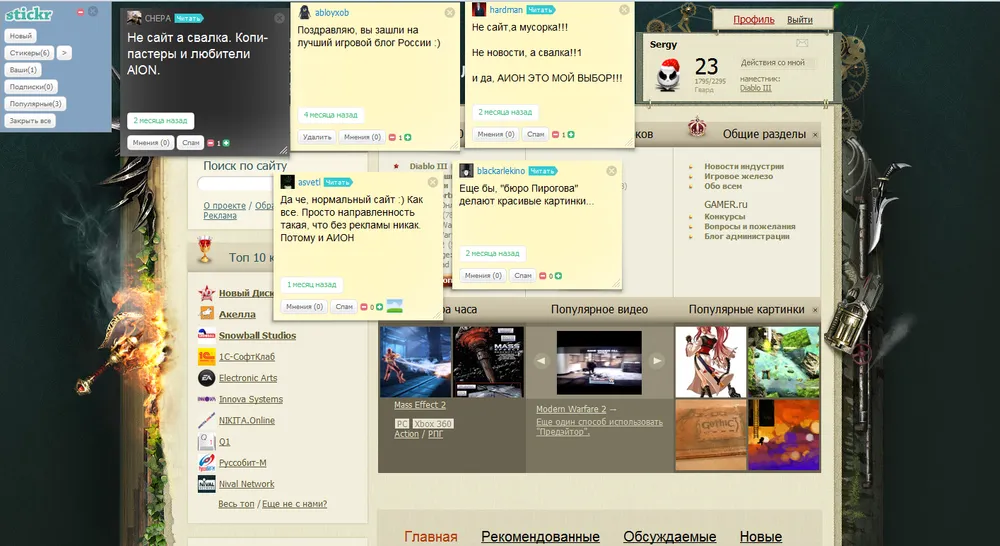Downvote CHEPA's sticker with red minus

click(211, 143)
